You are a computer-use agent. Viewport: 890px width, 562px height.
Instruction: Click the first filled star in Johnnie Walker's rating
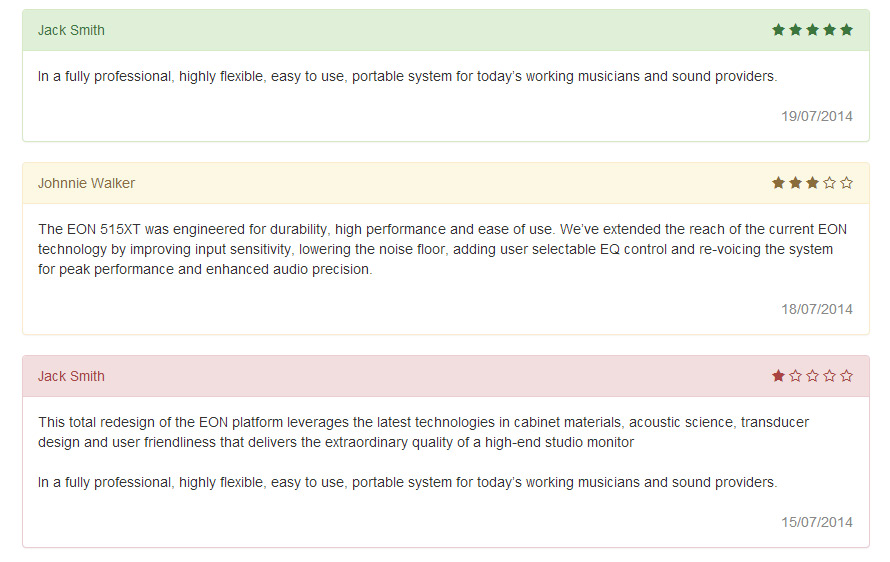779,183
